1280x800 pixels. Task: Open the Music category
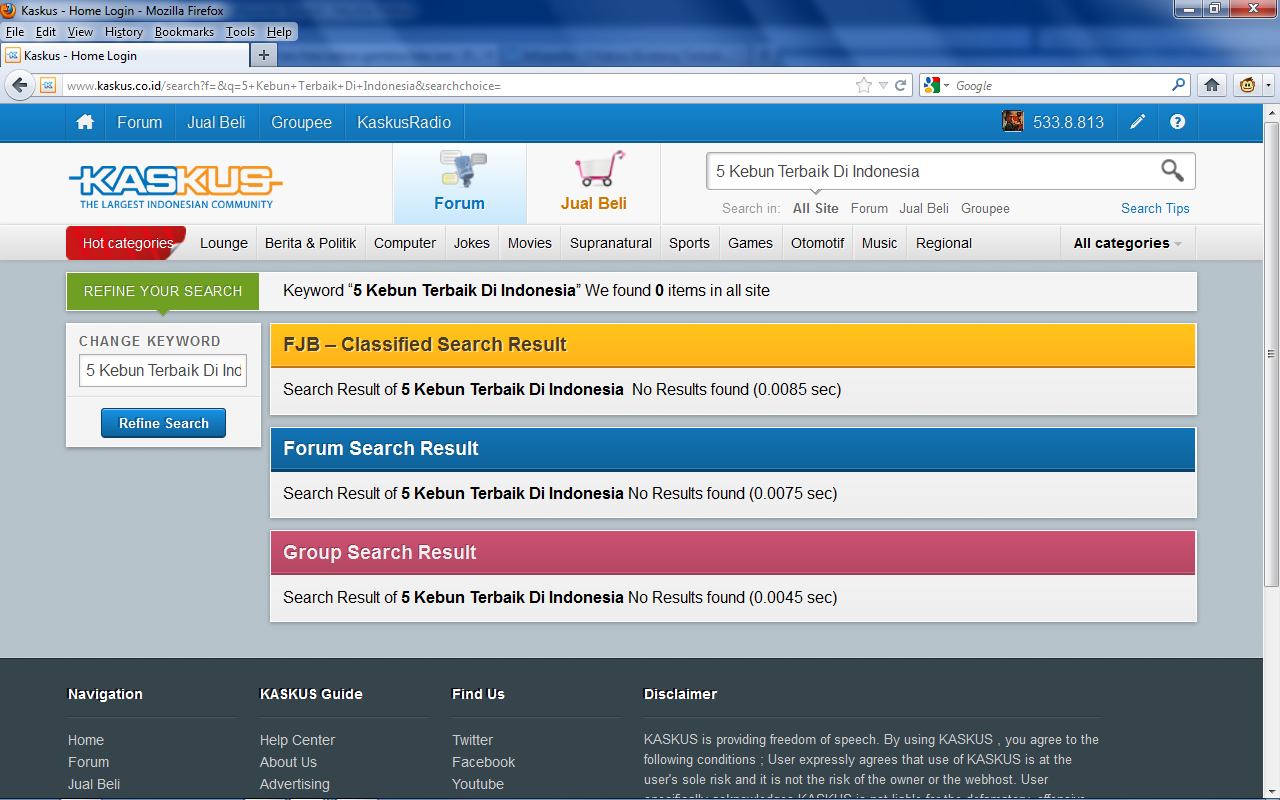(880, 243)
